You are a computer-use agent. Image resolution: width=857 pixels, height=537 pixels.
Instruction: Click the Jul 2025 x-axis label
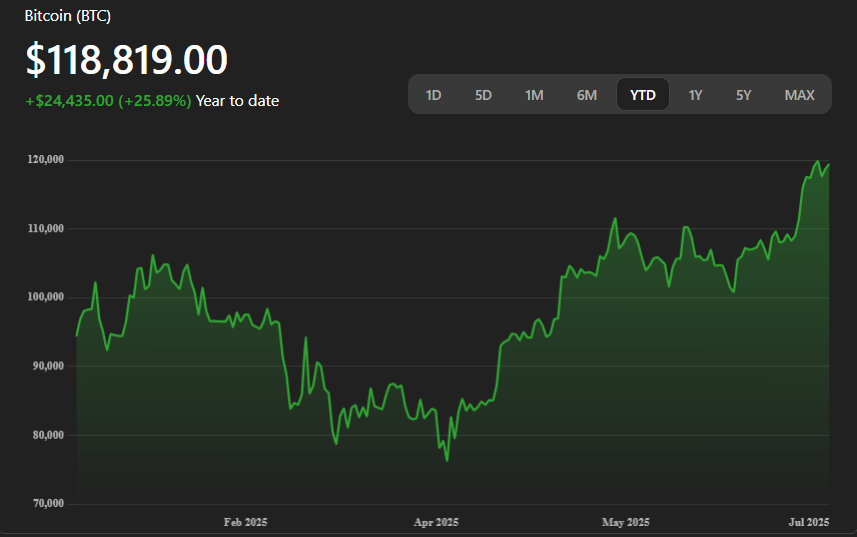click(809, 522)
